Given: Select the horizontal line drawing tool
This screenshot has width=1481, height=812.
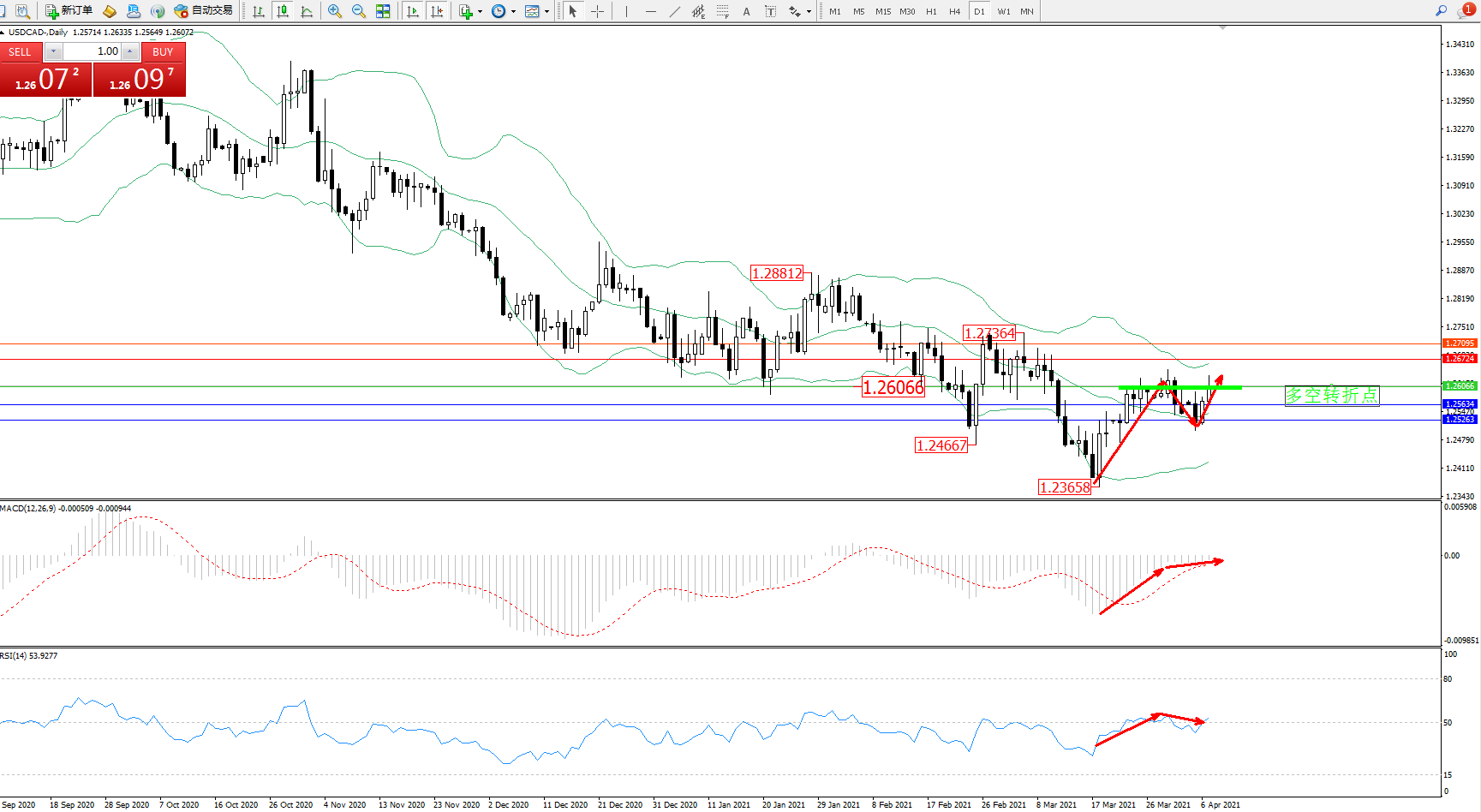Looking at the screenshot, I should tap(651, 11).
